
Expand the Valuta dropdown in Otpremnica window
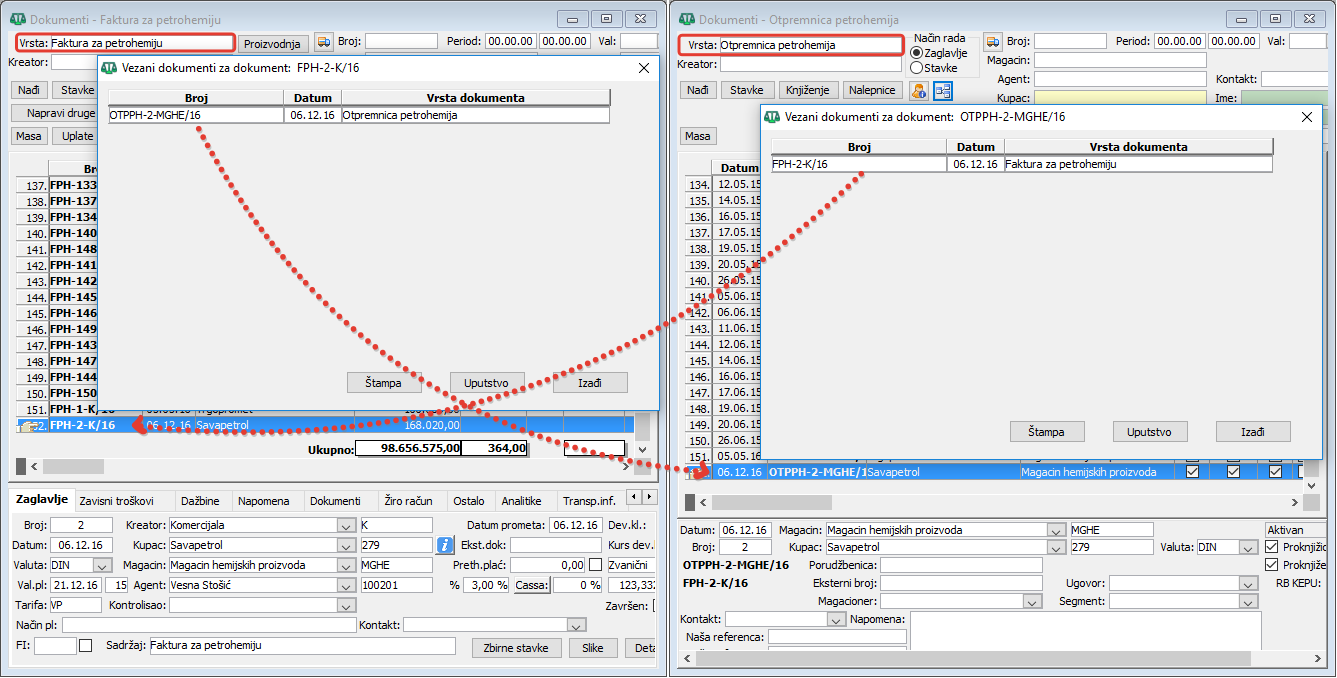point(1247,548)
